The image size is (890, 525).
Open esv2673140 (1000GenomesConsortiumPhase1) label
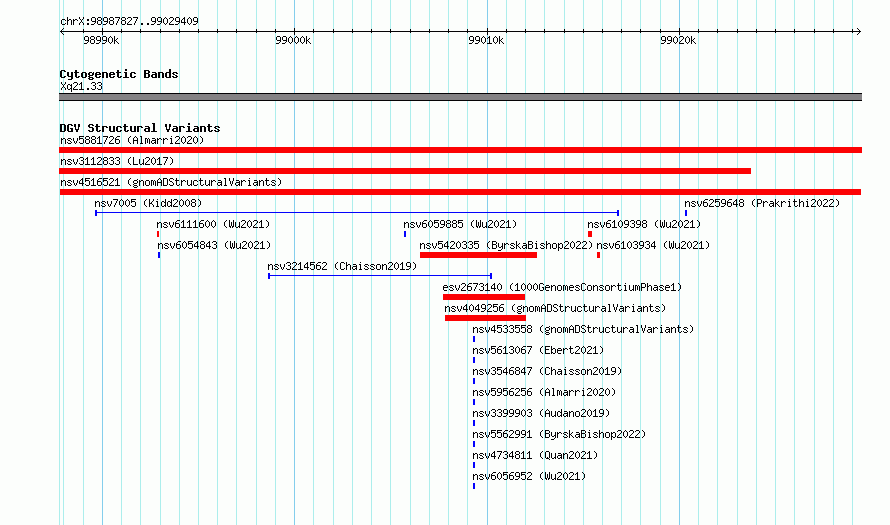point(562,287)
